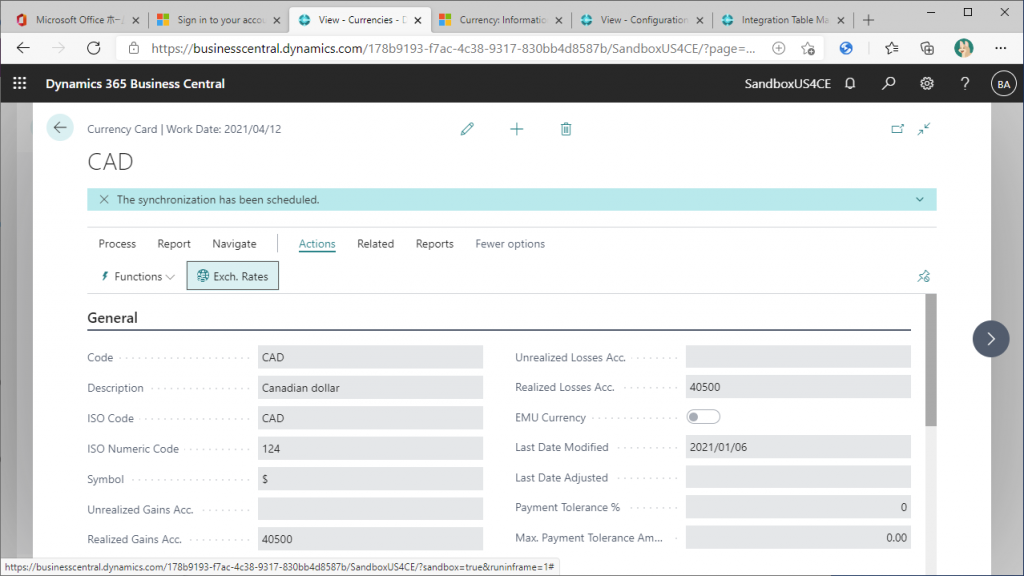Click the Last Date Modified field

[798, 447]
